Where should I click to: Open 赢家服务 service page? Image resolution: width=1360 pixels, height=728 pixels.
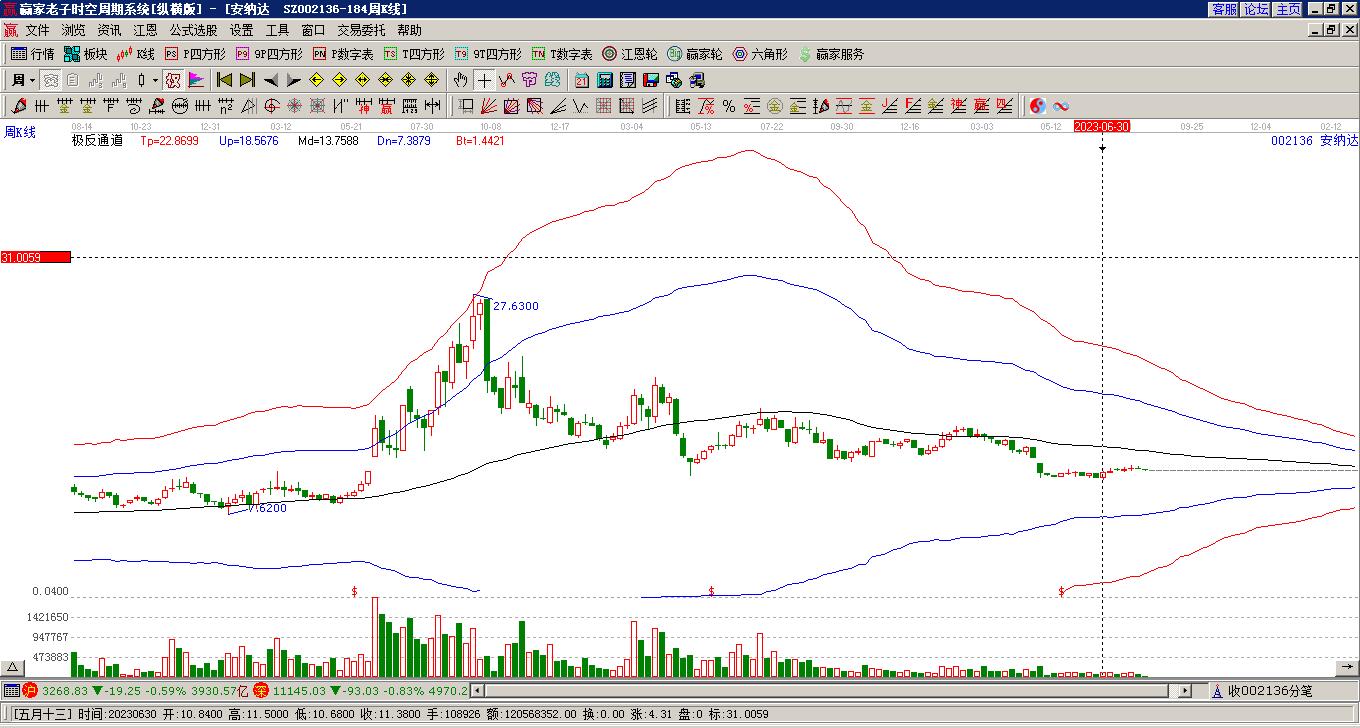831,54
